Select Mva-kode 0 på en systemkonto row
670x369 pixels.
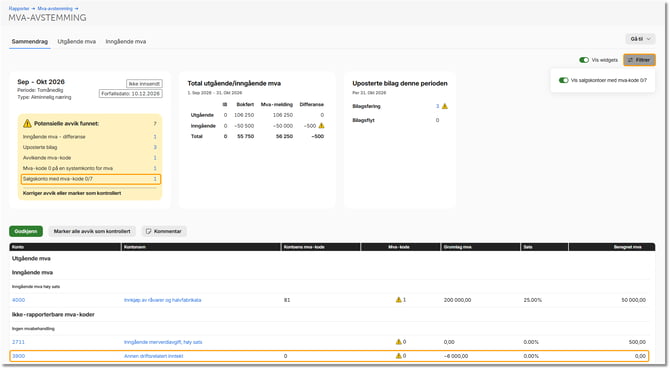pyautogui.click(x=90, y=168)
